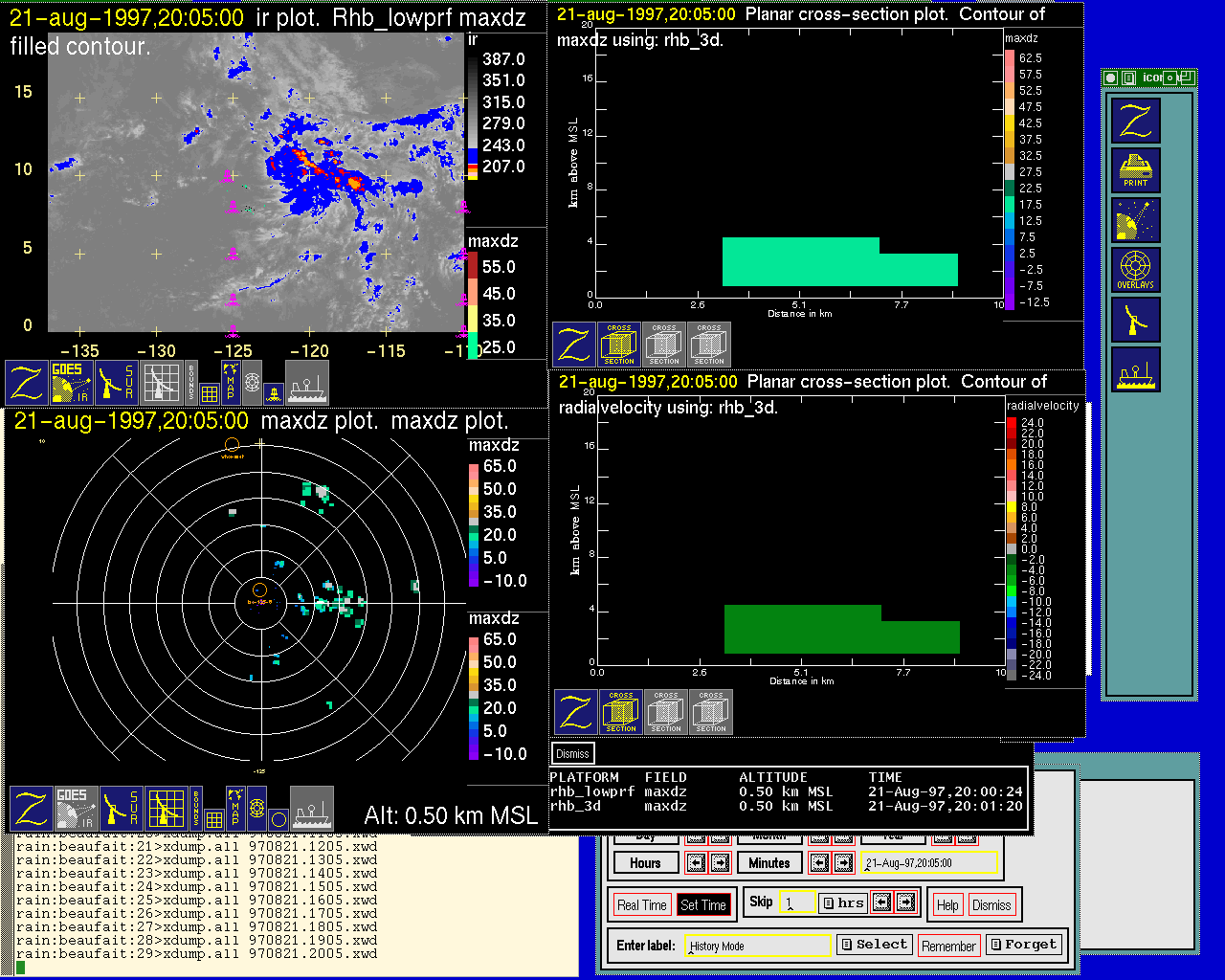This screenshot has width=1225, height=980.
Task: Click the Enter label text field
Action: tap(759, 946)
